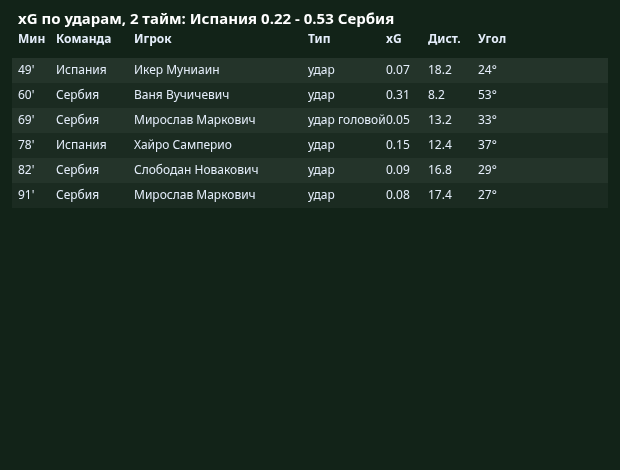Click shot type 'удар' in the 49' row
Image resolution: width=620 pixels, height=470 pixels.
point(321,70)
